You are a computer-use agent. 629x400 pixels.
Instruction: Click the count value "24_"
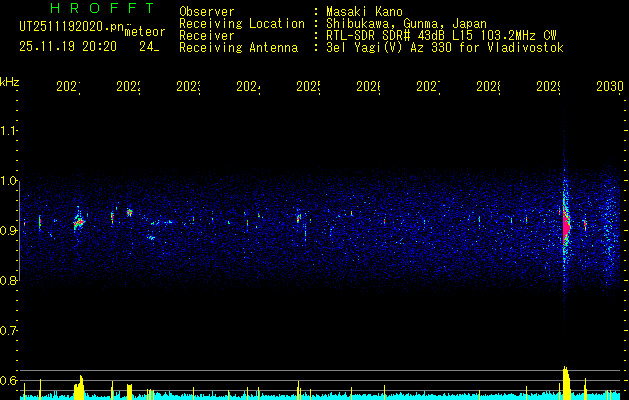click(x=149, y=47)
